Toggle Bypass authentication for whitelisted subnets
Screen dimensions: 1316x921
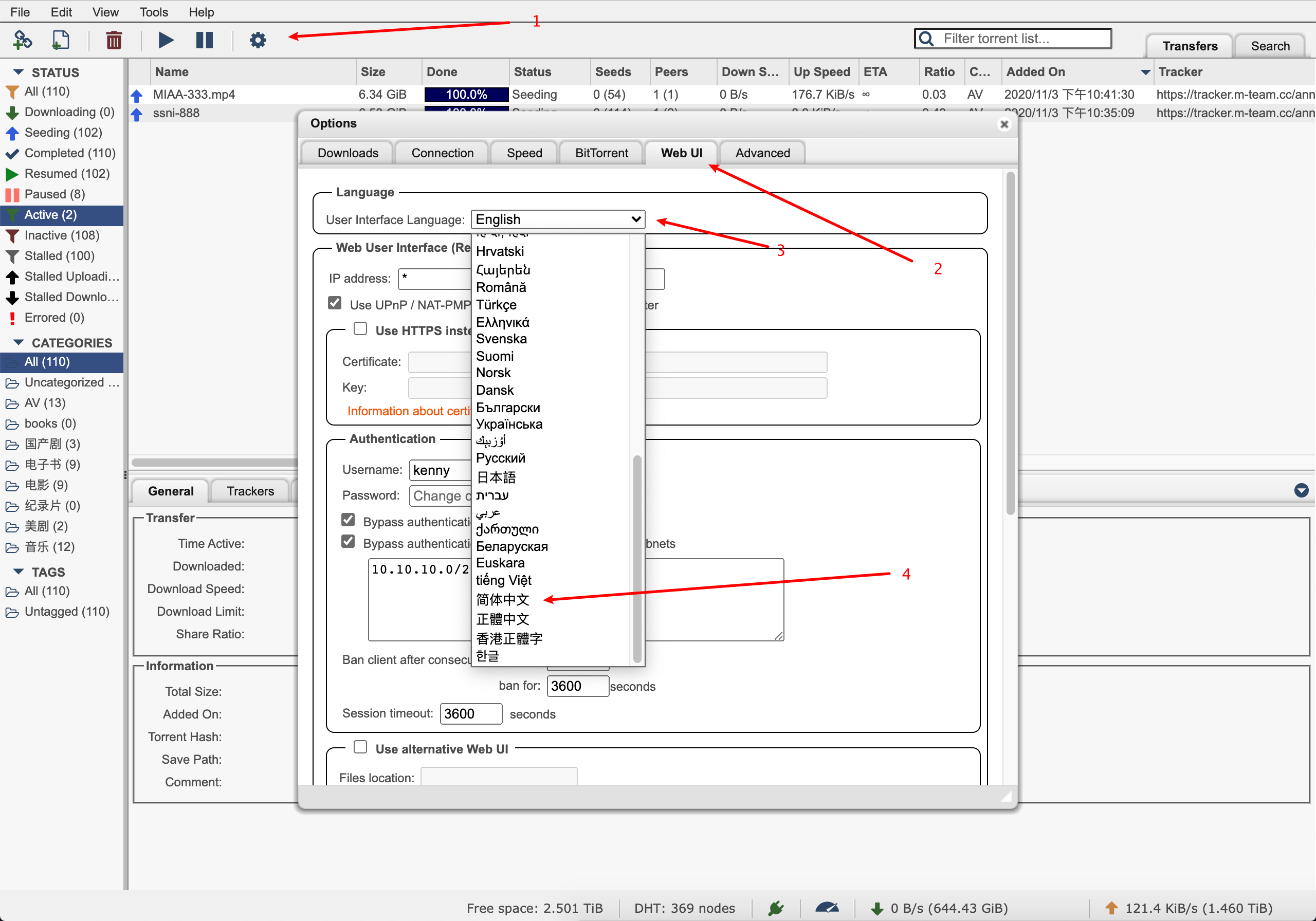tap(348, 541)
